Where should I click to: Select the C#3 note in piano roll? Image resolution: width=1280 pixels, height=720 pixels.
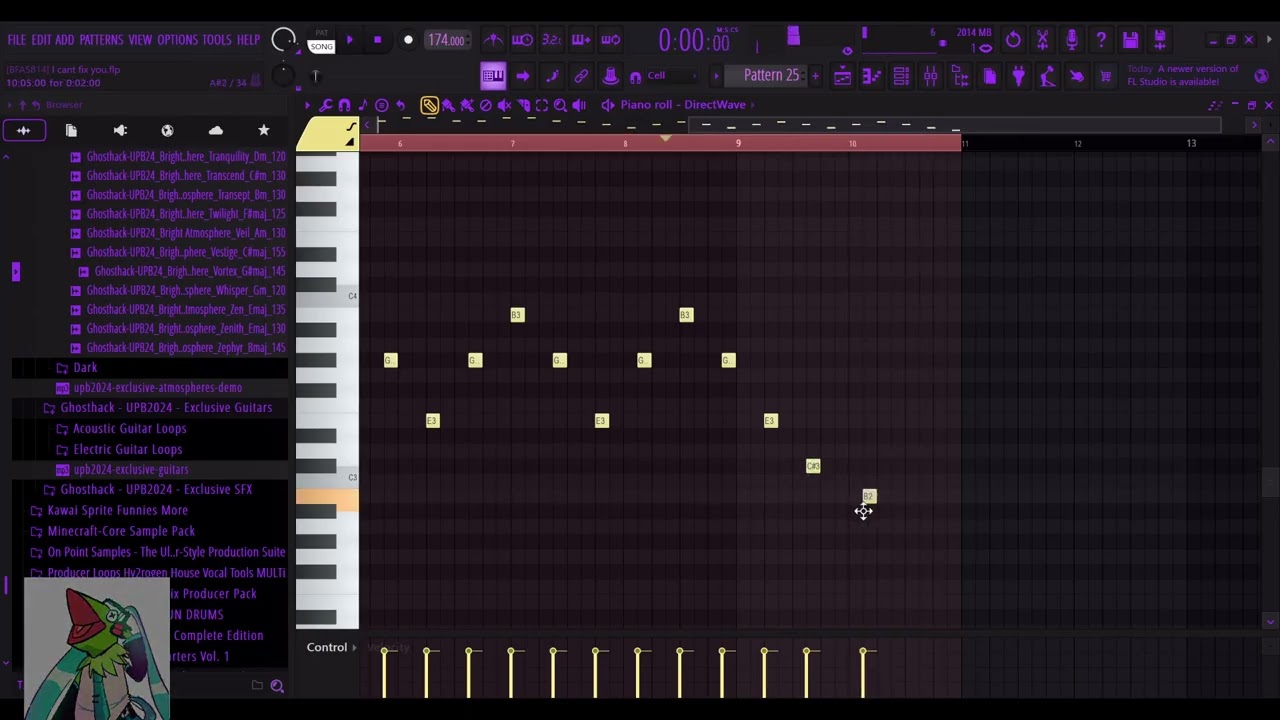coord(813,466)
